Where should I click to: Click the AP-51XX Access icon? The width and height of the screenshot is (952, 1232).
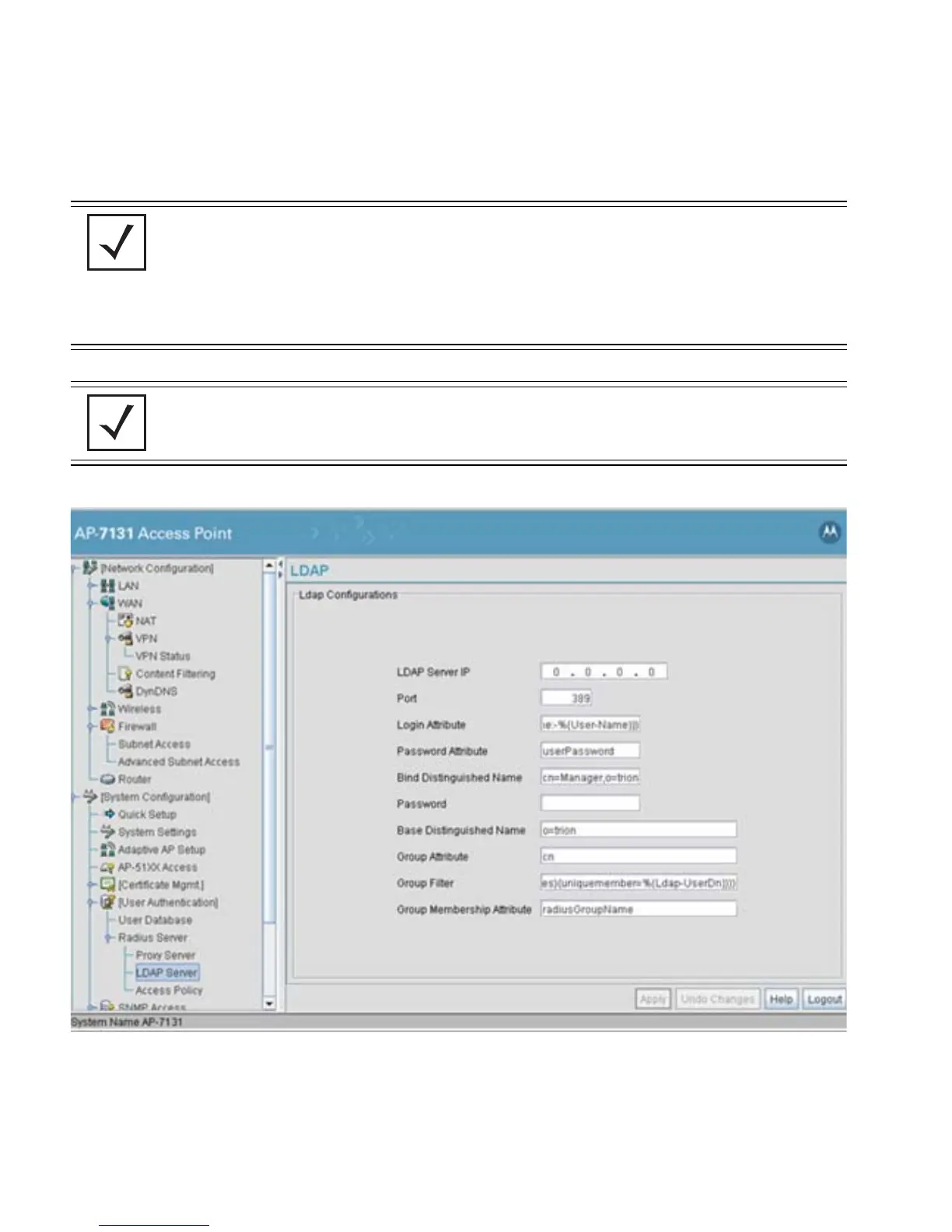coord(108,867)
